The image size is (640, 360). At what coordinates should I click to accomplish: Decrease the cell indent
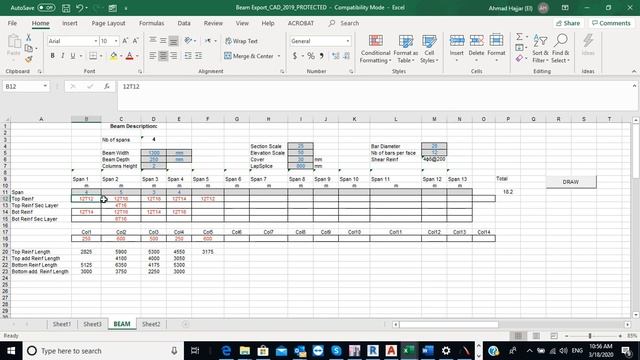pos(188,56)
